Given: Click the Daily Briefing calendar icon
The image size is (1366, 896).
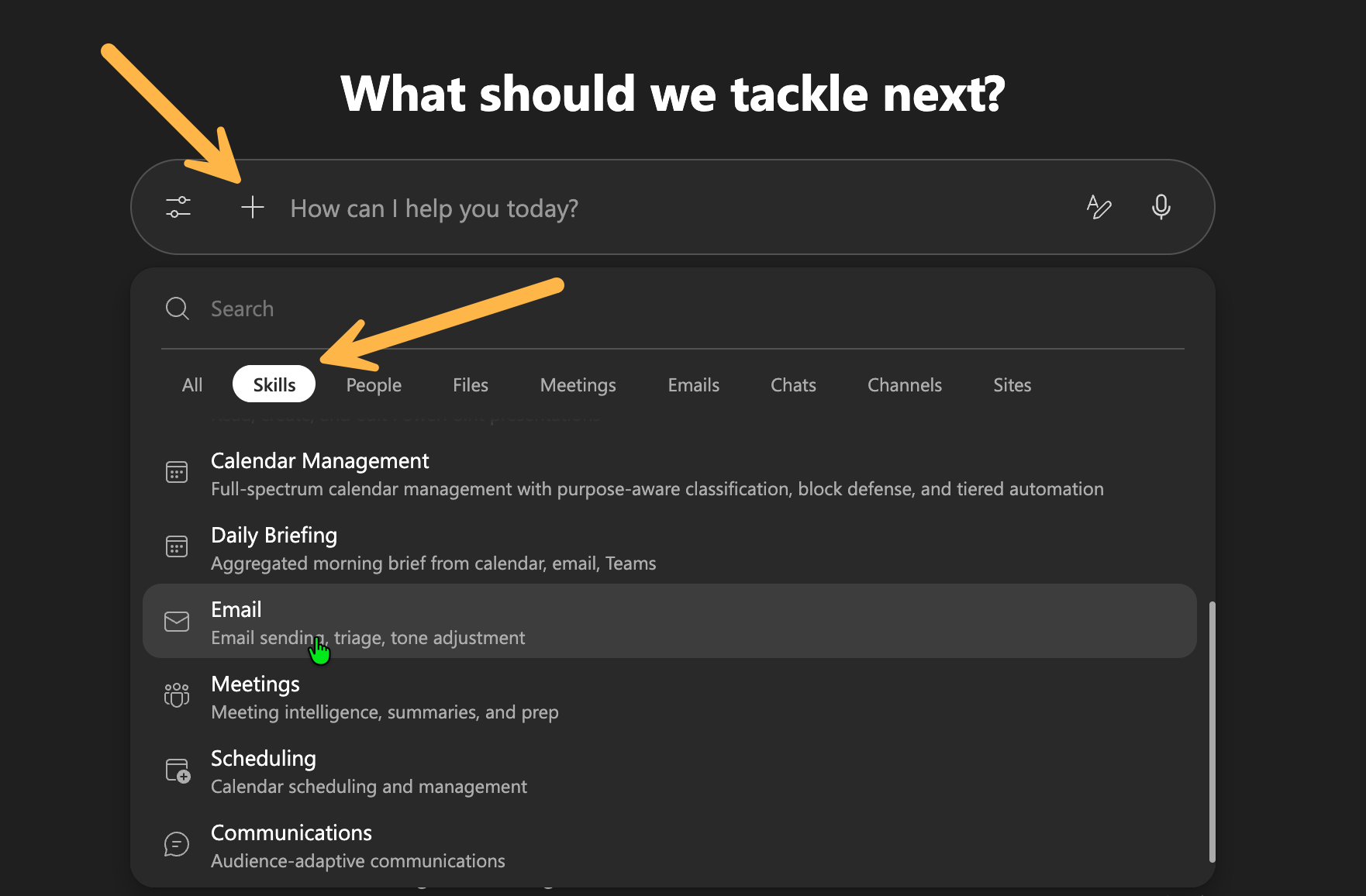Looking at the screenshot, I should (x=177, y=546).
